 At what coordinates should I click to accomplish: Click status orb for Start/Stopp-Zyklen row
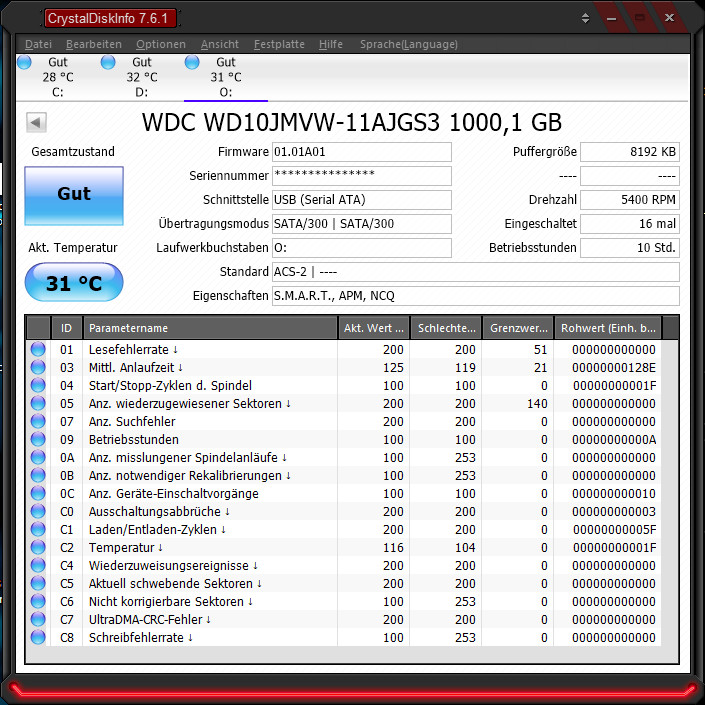38,385
